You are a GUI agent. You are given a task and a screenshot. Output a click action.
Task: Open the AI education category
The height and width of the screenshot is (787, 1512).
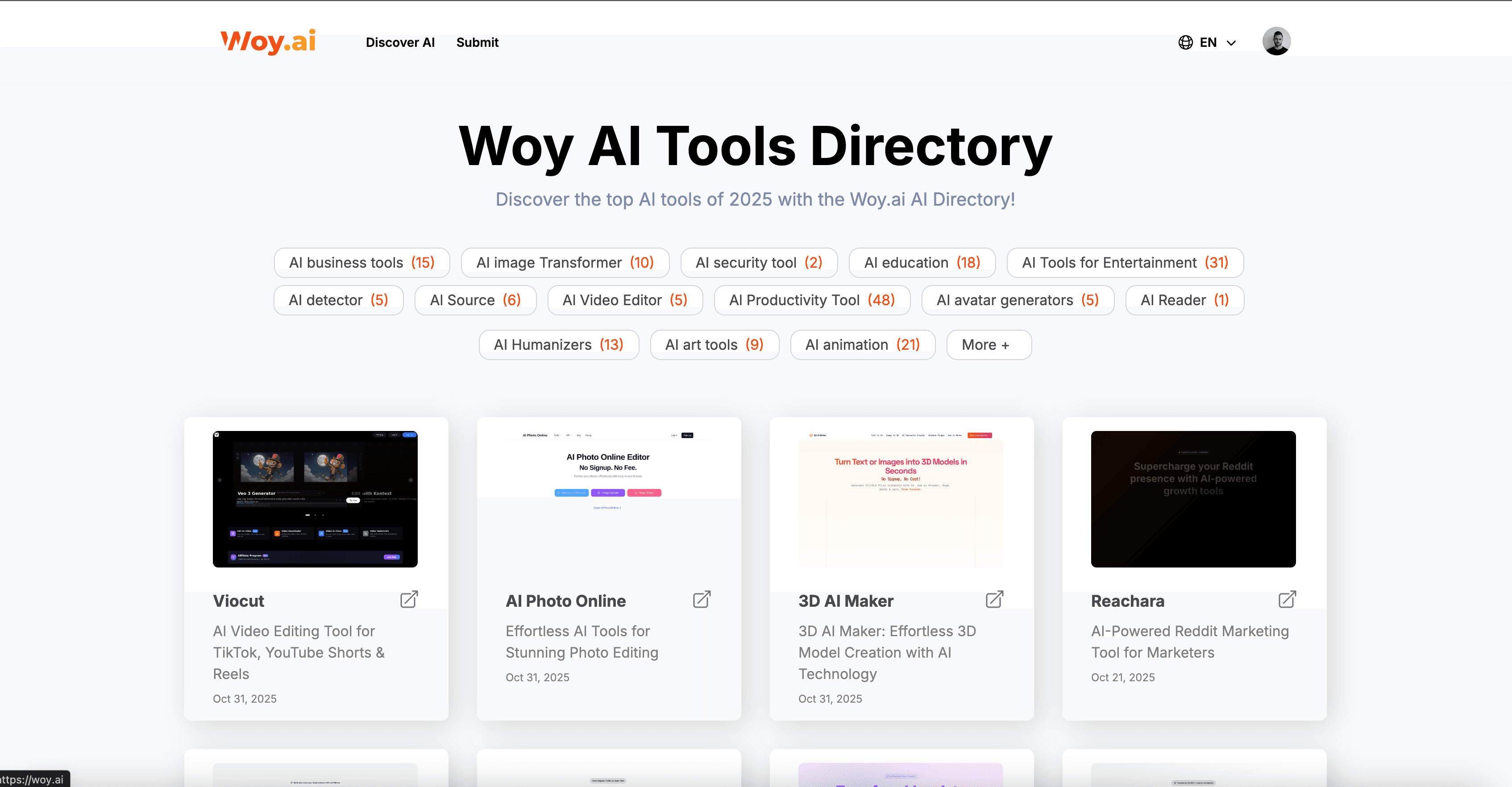[922, 262]
